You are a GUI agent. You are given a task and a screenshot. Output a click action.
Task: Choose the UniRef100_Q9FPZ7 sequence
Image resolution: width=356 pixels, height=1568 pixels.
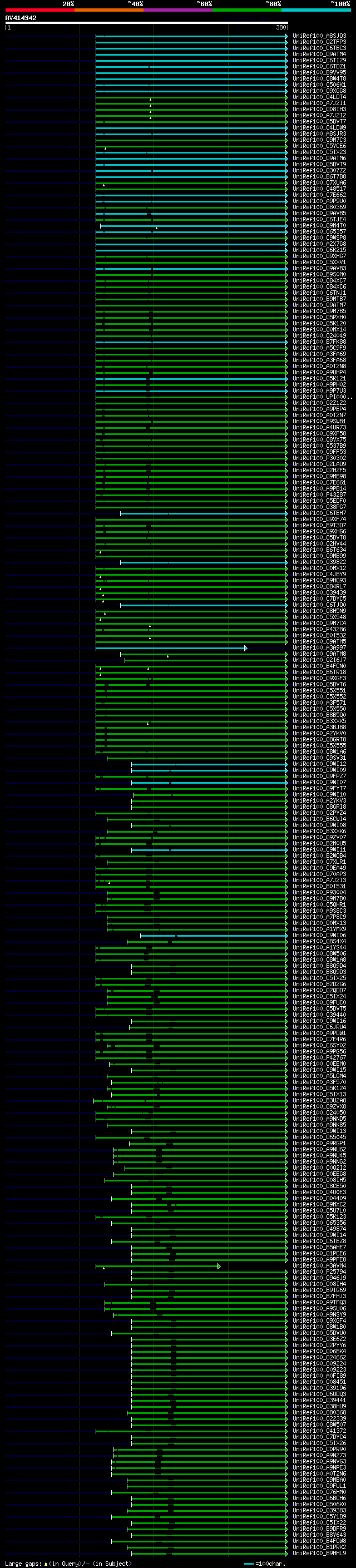tap(319, 776)
